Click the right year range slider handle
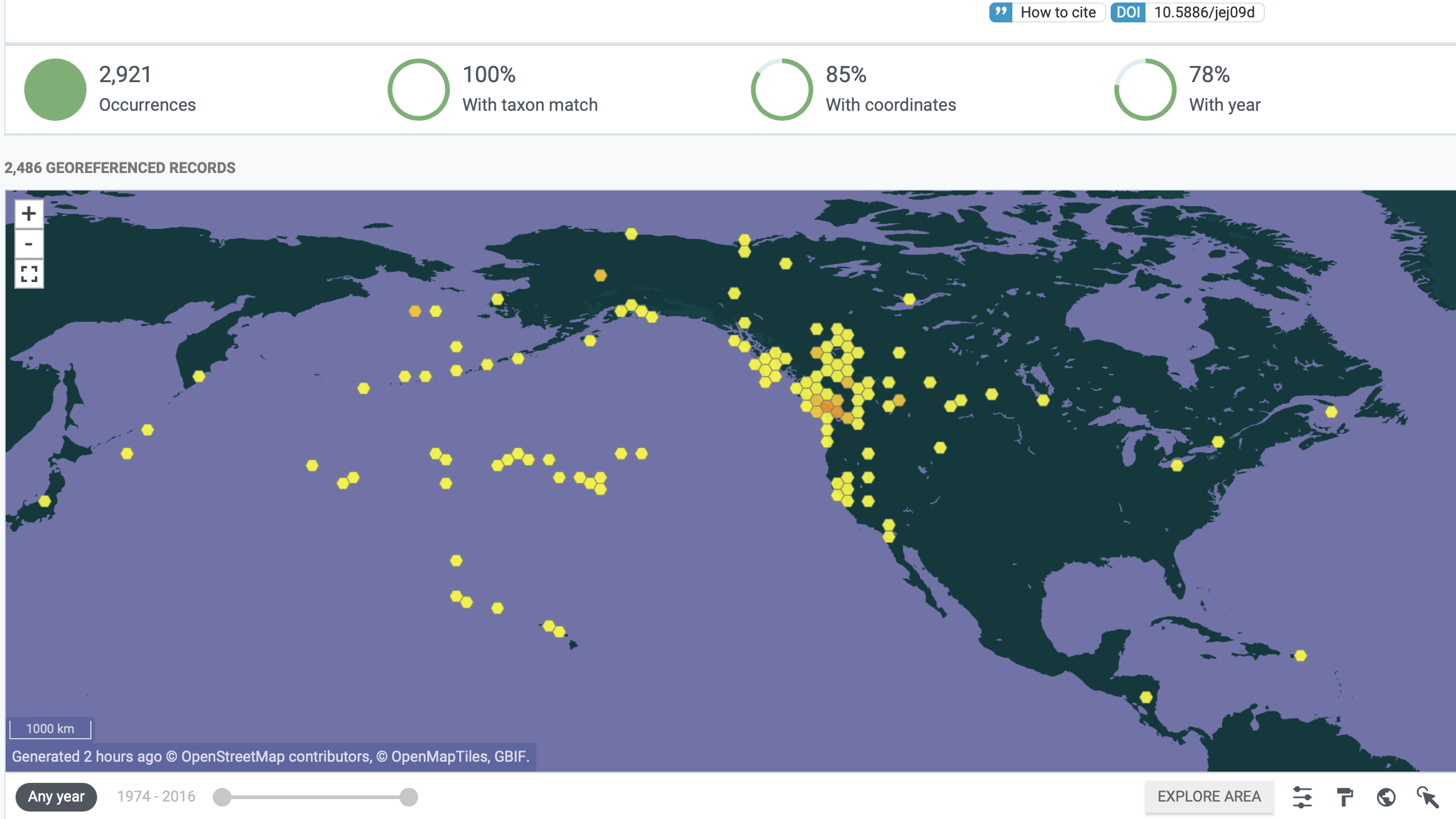 [x=409, y=797]
